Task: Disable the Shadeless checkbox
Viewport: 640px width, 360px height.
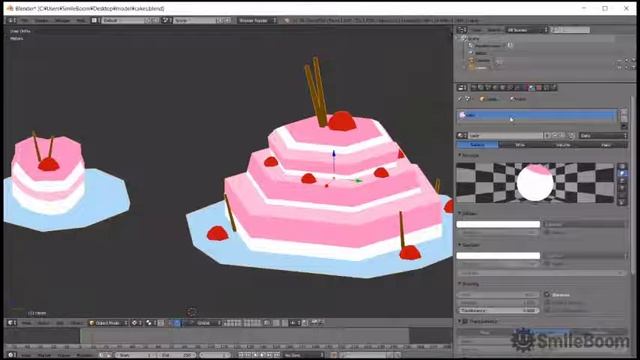Action: [547, 294]
